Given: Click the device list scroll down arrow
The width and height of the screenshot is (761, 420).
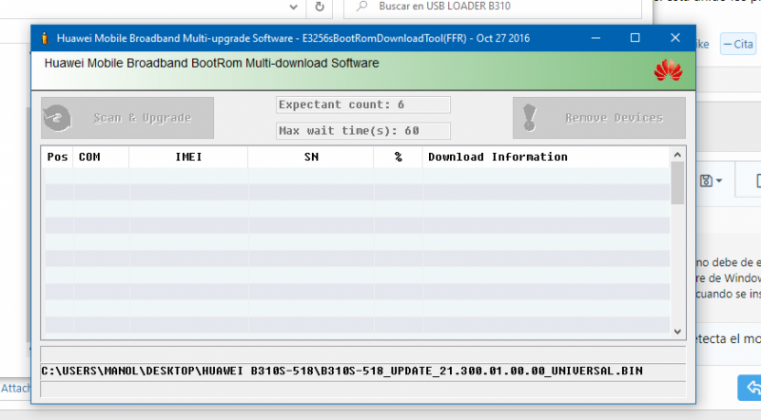Looking at the screenshot, I should 678,332.
